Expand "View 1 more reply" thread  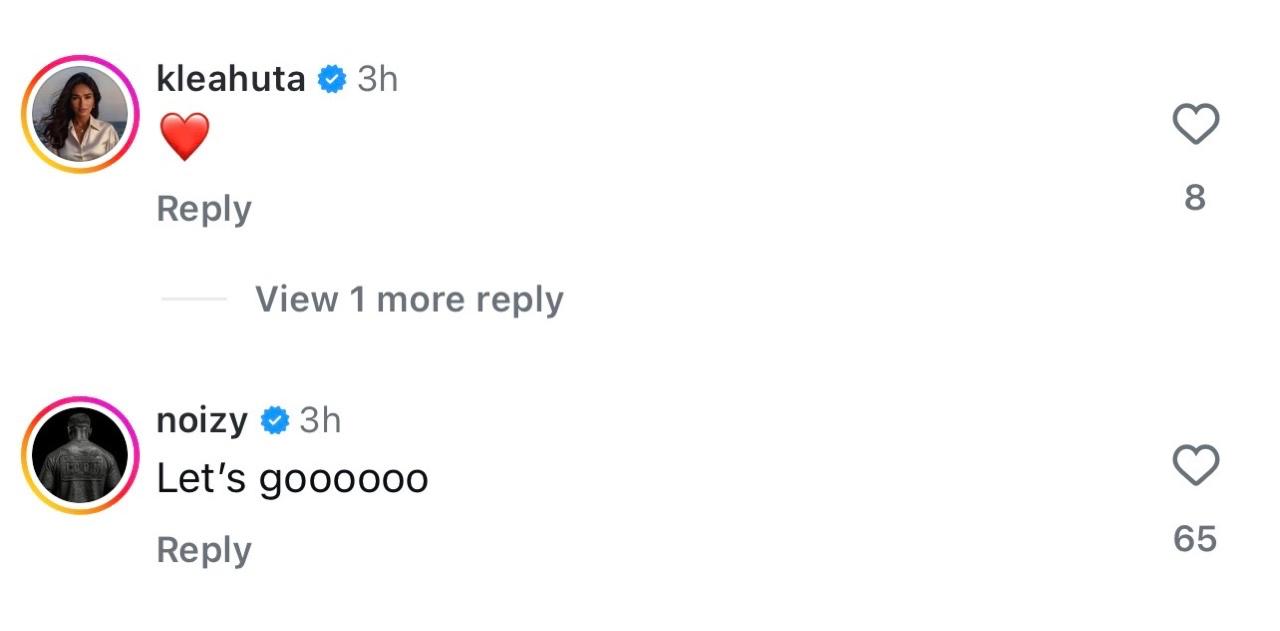tap(409, 299)
